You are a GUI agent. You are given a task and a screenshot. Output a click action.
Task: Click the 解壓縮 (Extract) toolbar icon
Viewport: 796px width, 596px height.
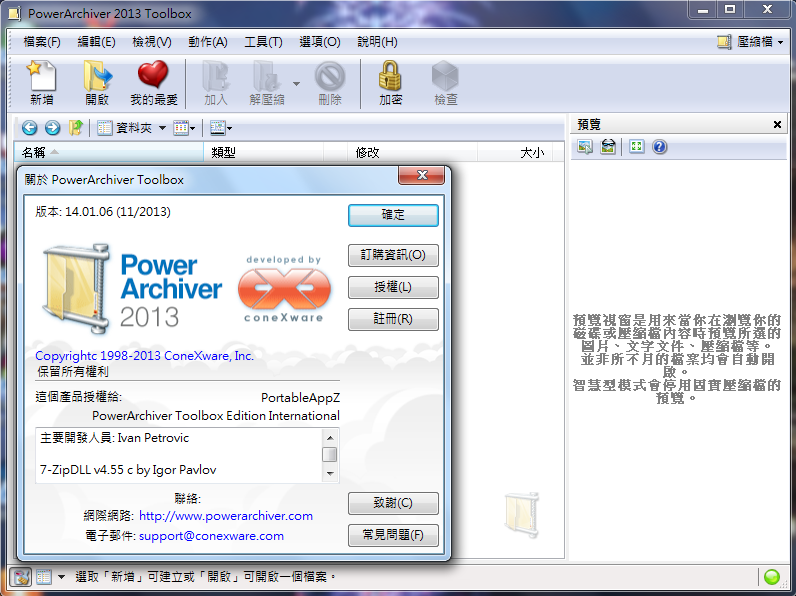[x=267, y=83]
